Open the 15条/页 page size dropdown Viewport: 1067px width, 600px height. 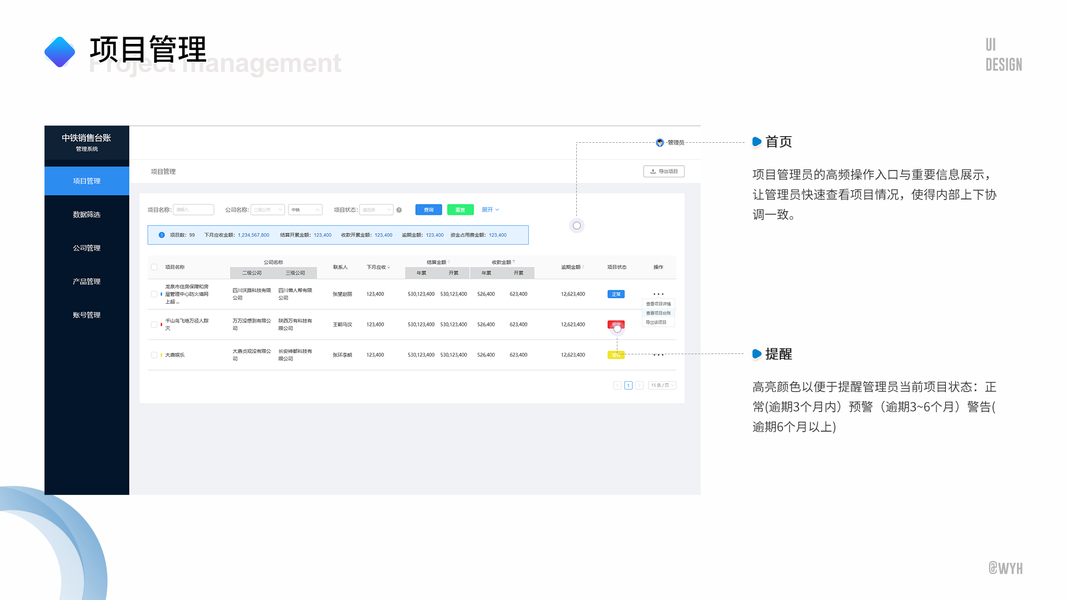tap(661, 386)
